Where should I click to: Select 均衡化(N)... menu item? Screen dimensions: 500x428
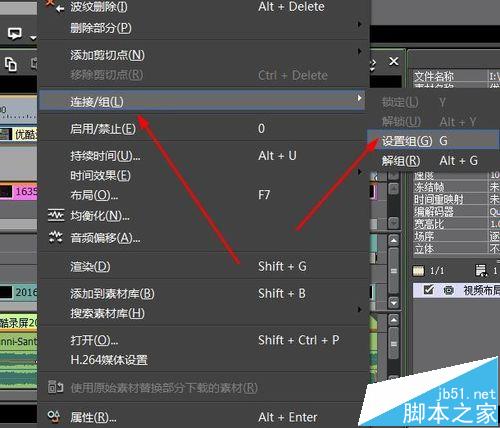[203, 216]
